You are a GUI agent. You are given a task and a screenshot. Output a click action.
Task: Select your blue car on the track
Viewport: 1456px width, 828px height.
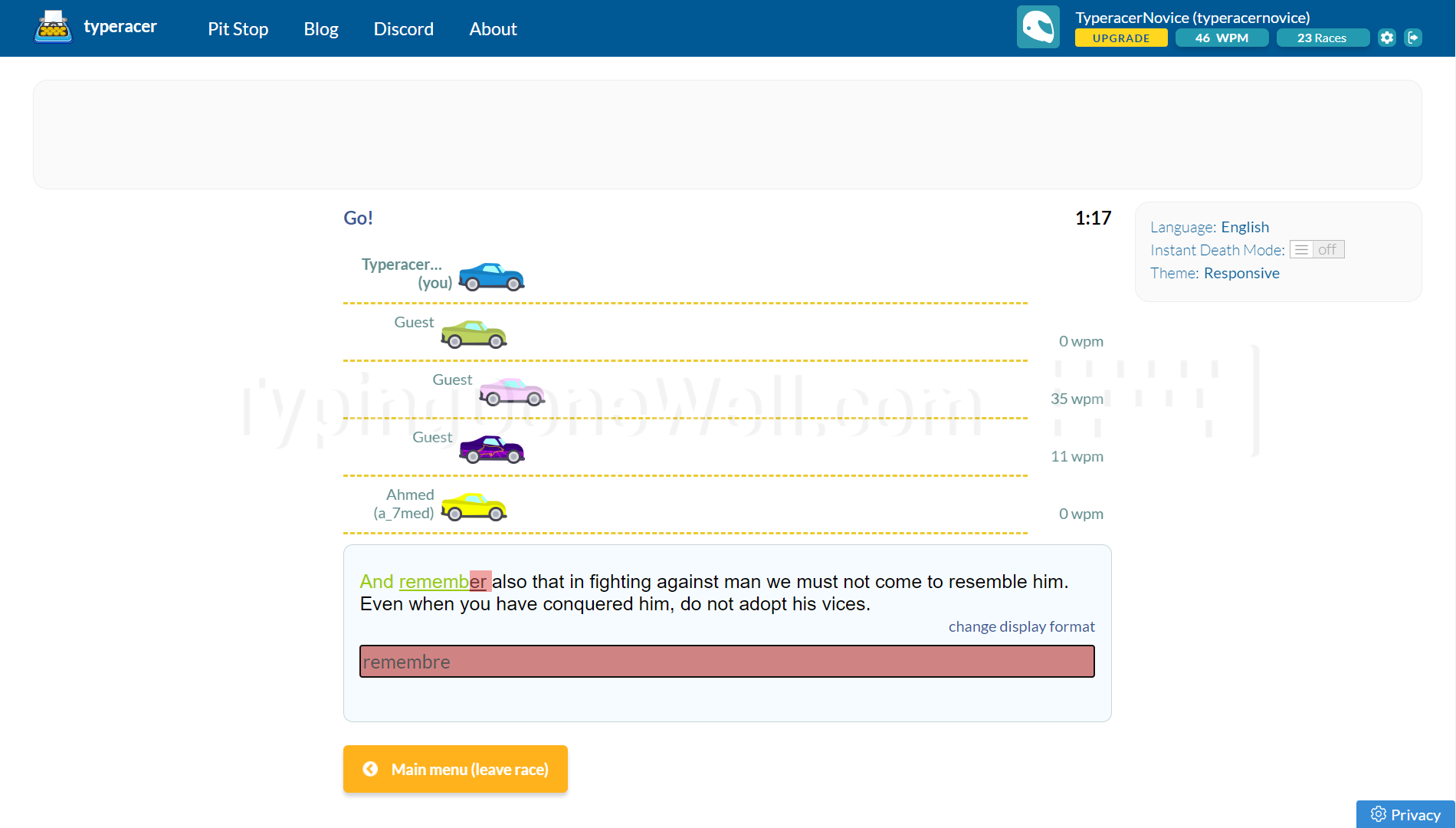pyautogui.click(x=490, y=278)
